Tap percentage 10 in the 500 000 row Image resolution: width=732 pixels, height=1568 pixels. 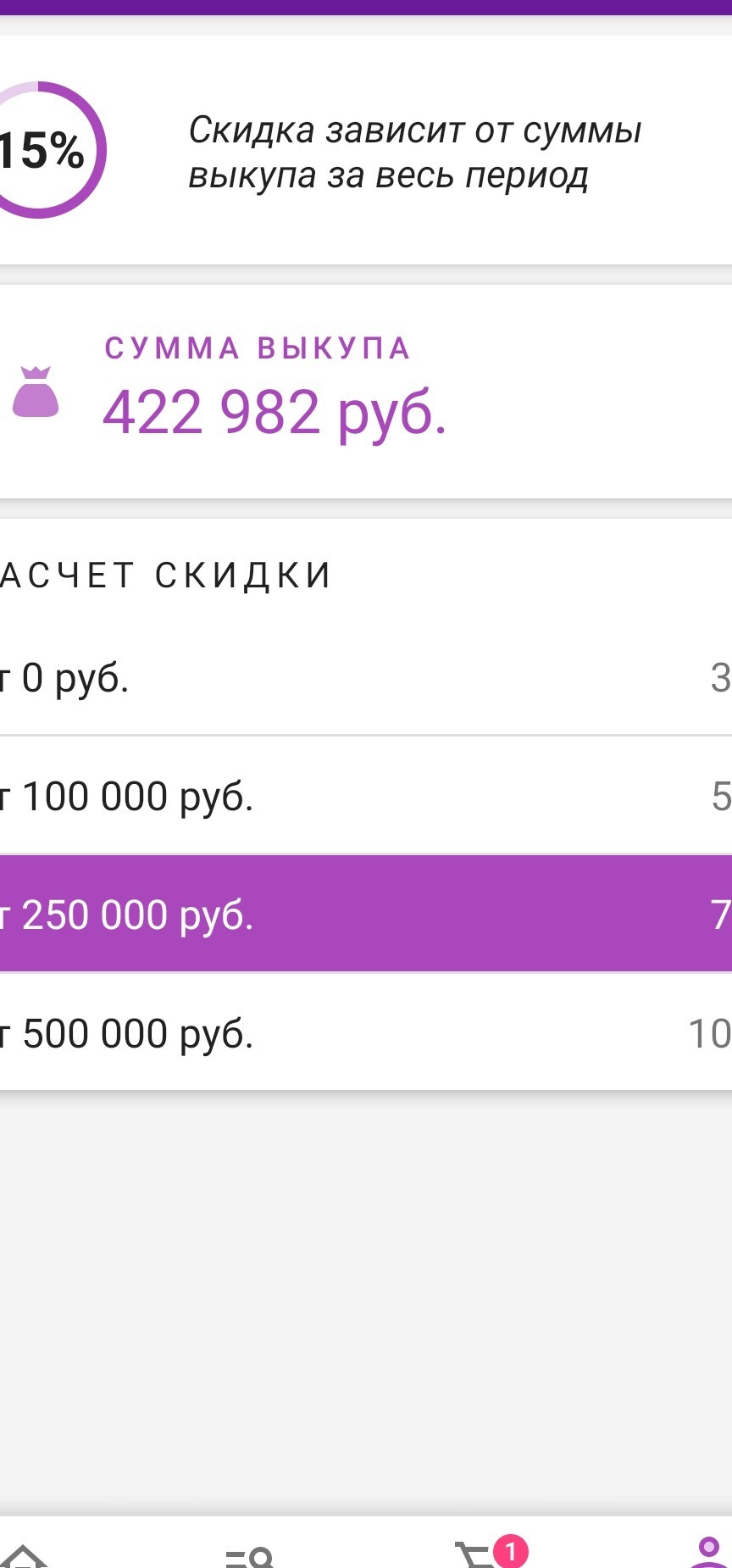[x=710, y=1033]
